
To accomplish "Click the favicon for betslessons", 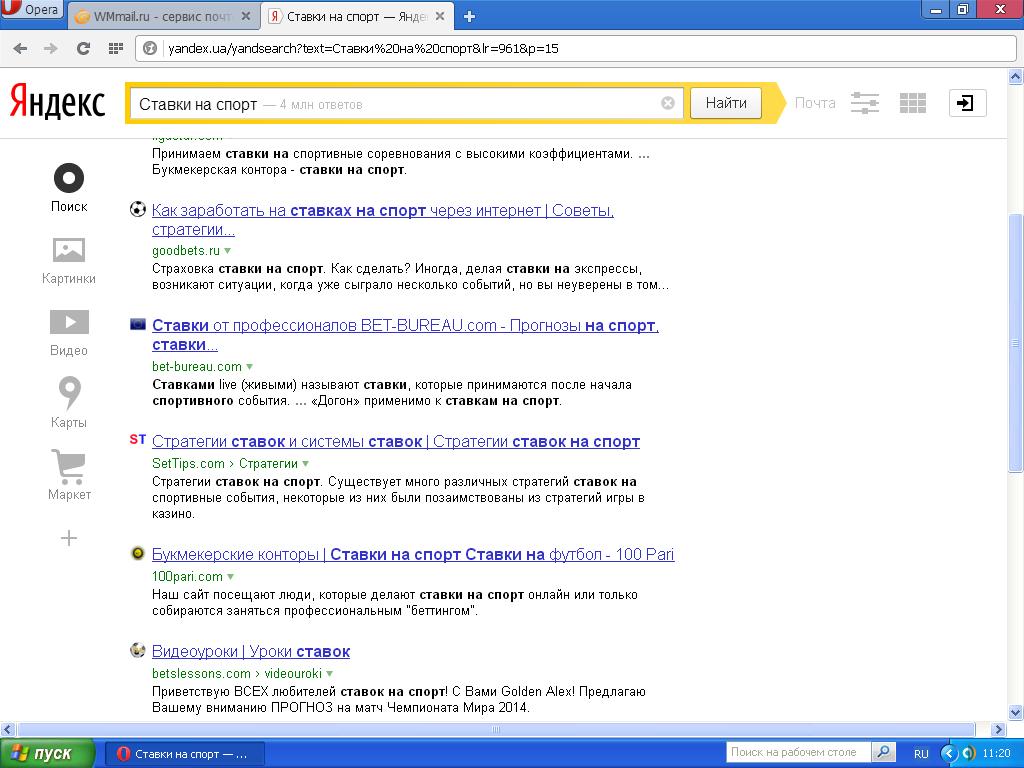I will [x=138, y=650].
